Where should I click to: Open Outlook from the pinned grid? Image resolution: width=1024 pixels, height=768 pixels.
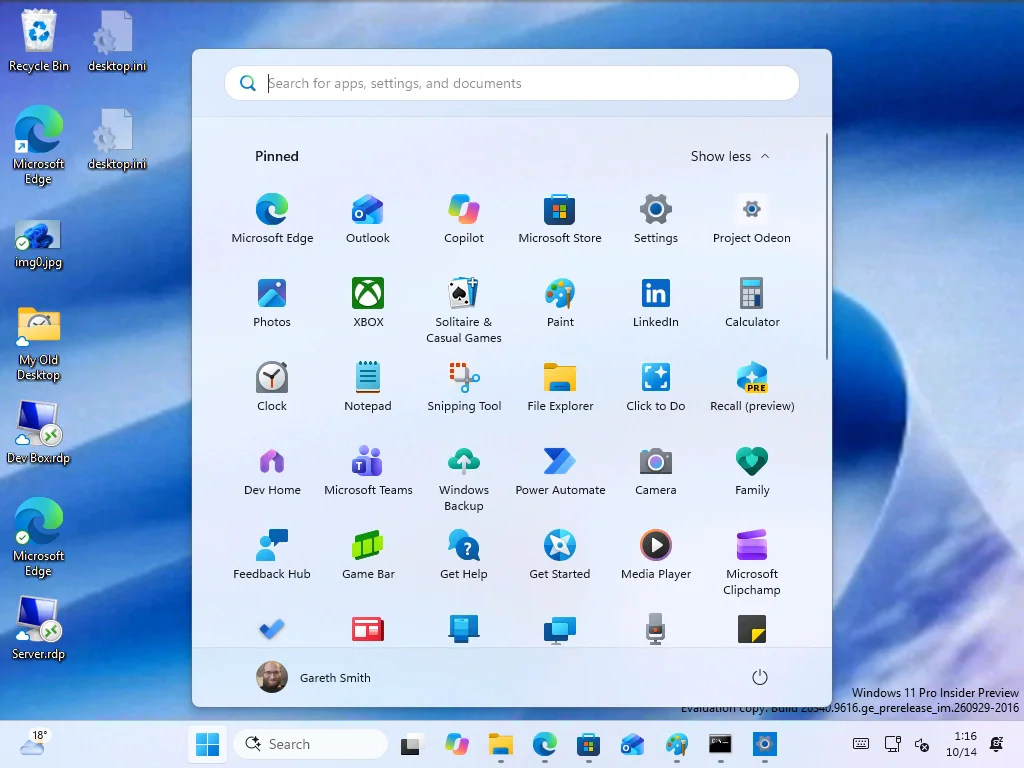pyautogui.click(x=368, y=219)
